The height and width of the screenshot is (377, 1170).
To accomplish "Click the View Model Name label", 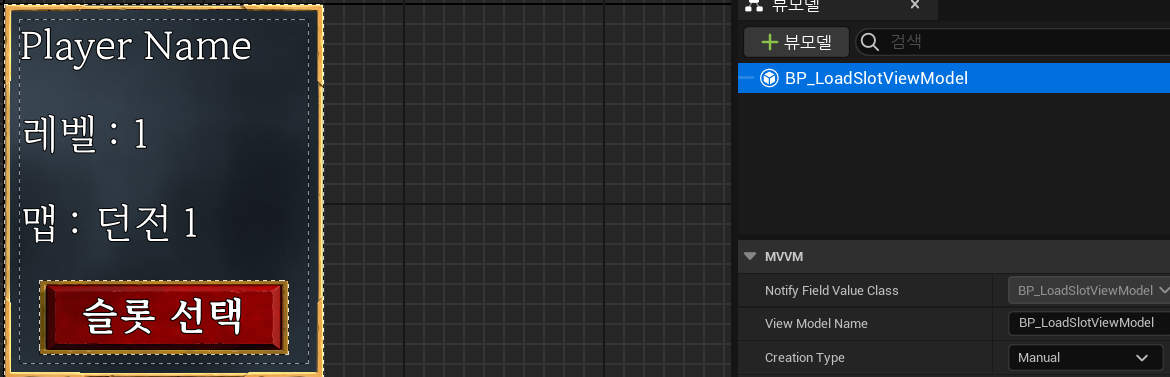I will click(816, 324).
